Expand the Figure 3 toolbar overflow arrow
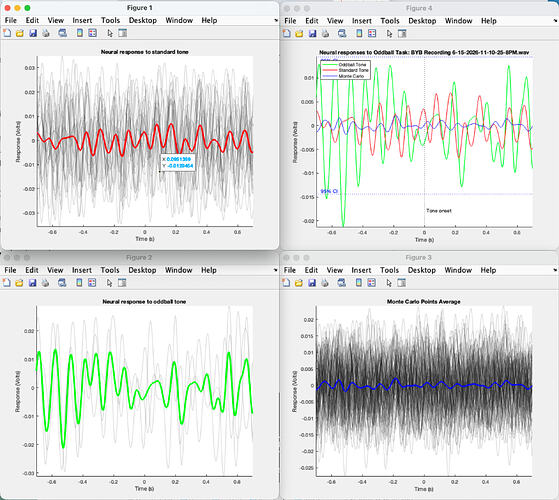The height and width of the screenshot is (500, 559). tap(555, 270)
